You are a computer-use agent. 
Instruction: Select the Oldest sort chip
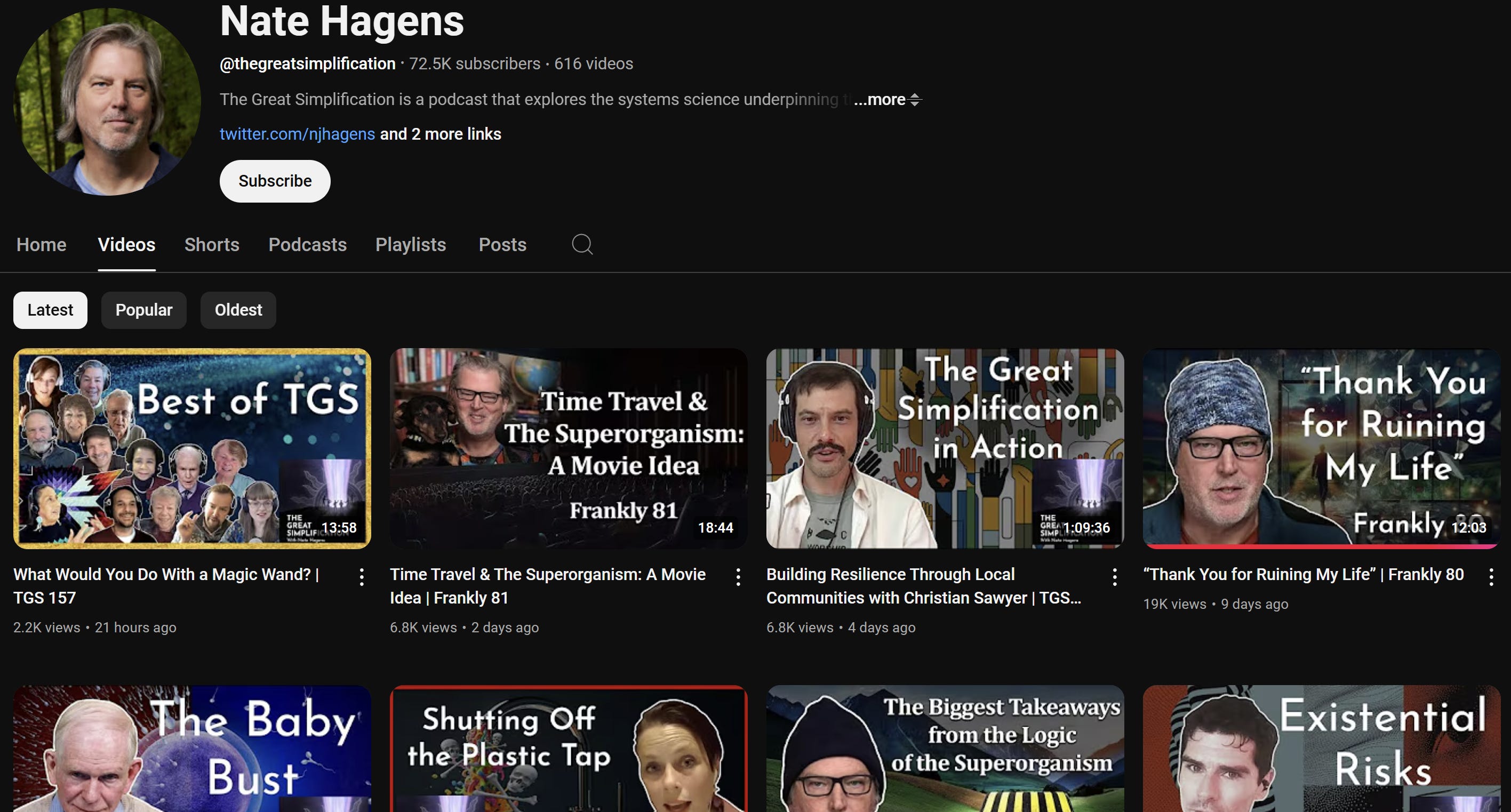click(x=238, y=310)
